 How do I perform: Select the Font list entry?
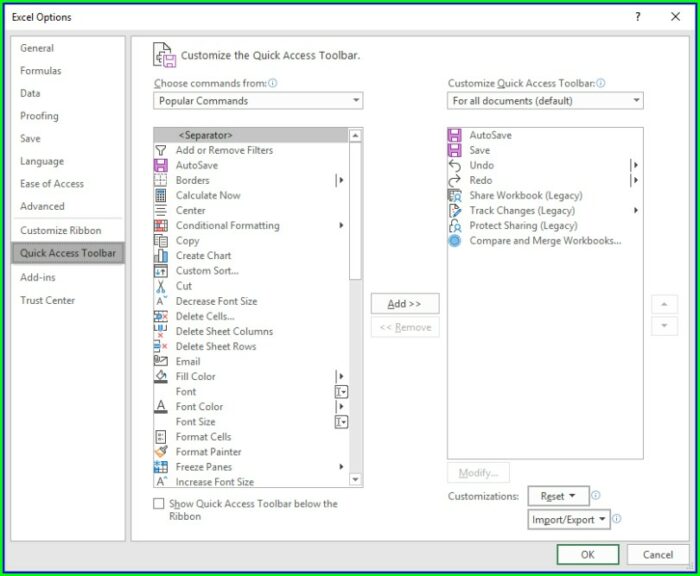[251, 392]
